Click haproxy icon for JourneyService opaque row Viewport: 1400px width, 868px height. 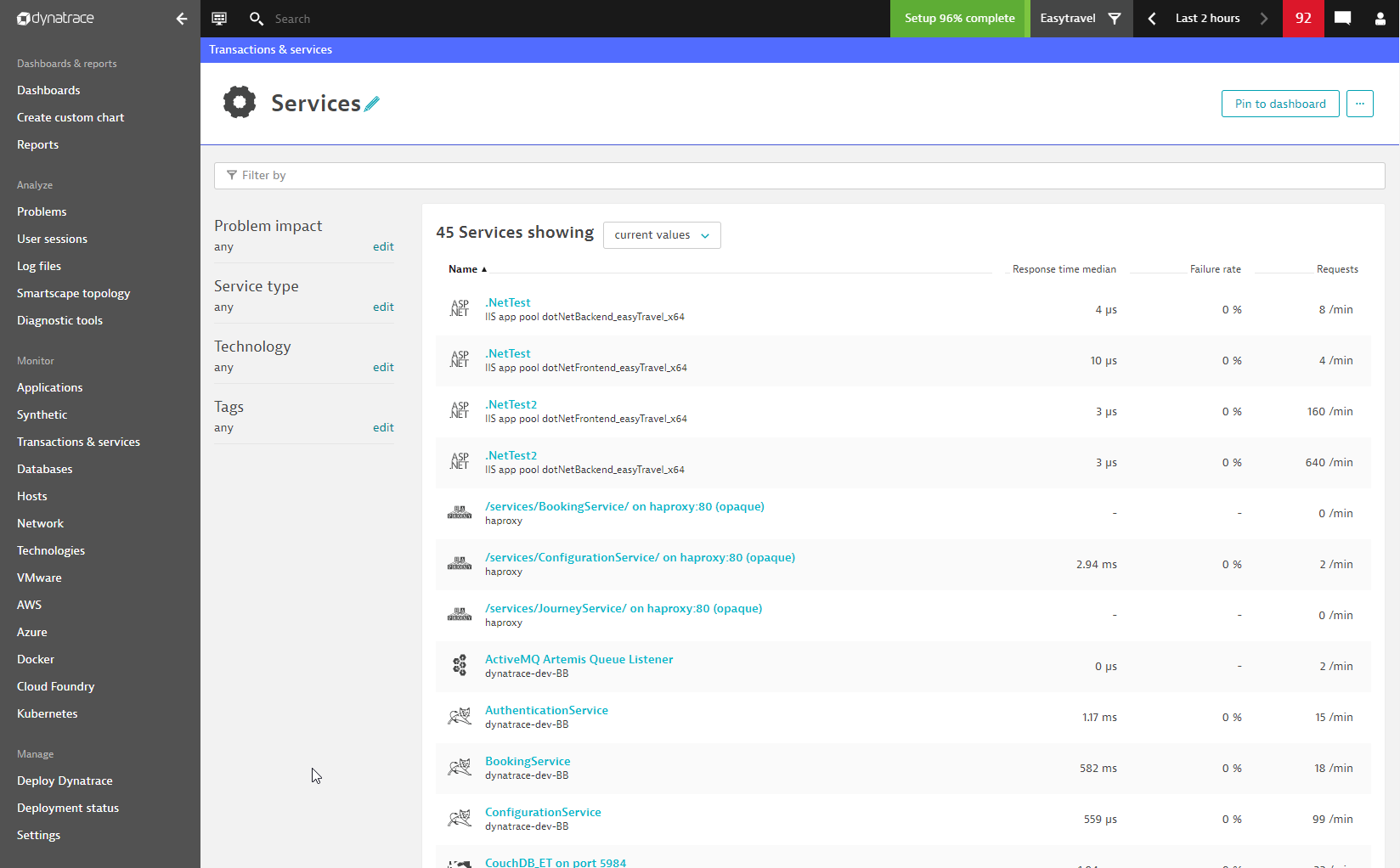click(x=460, y=615)
